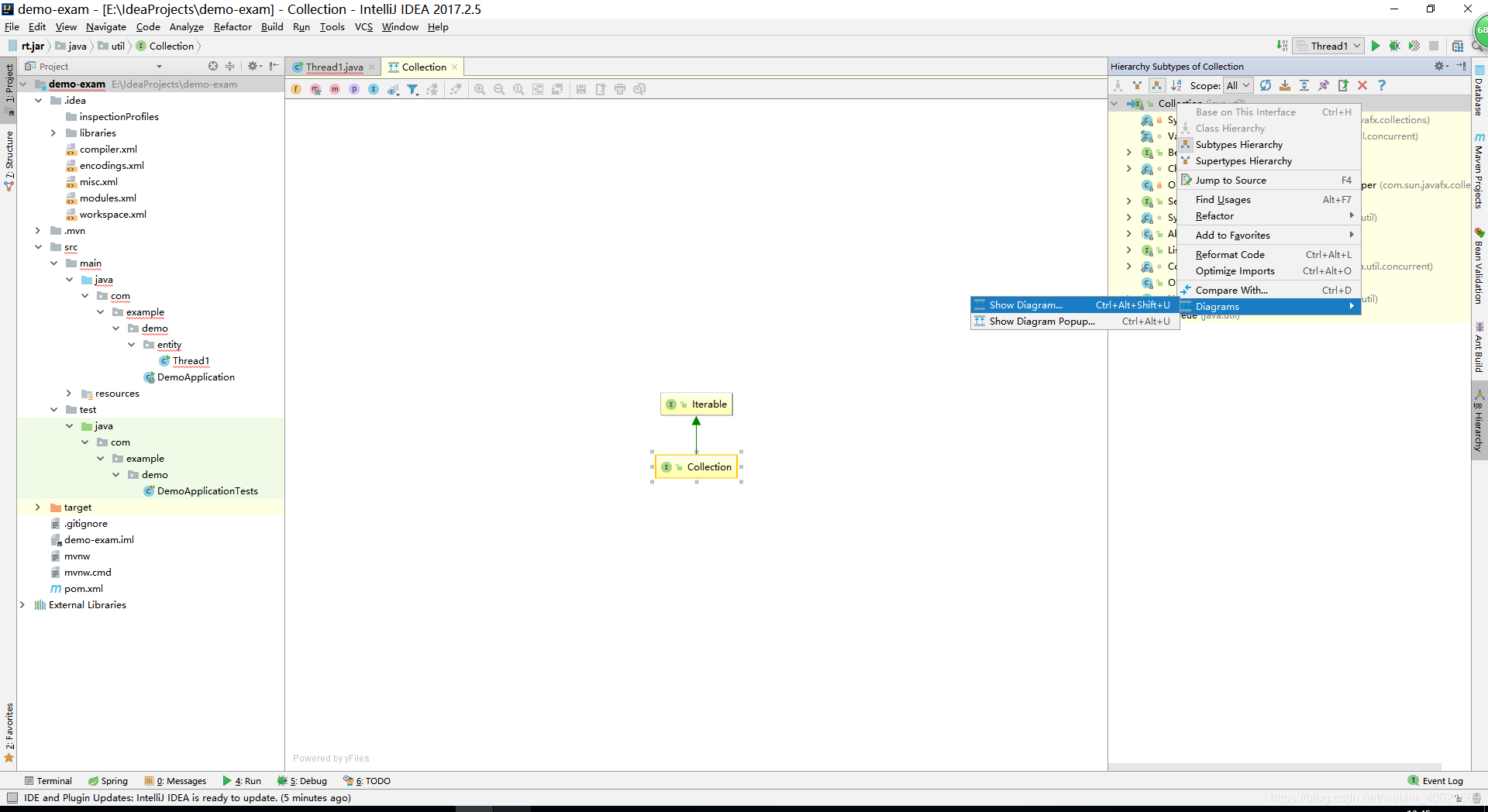This screenshot has height=812, width=1488.
Task: Export diagram to file icon
Action: point(601,89)
